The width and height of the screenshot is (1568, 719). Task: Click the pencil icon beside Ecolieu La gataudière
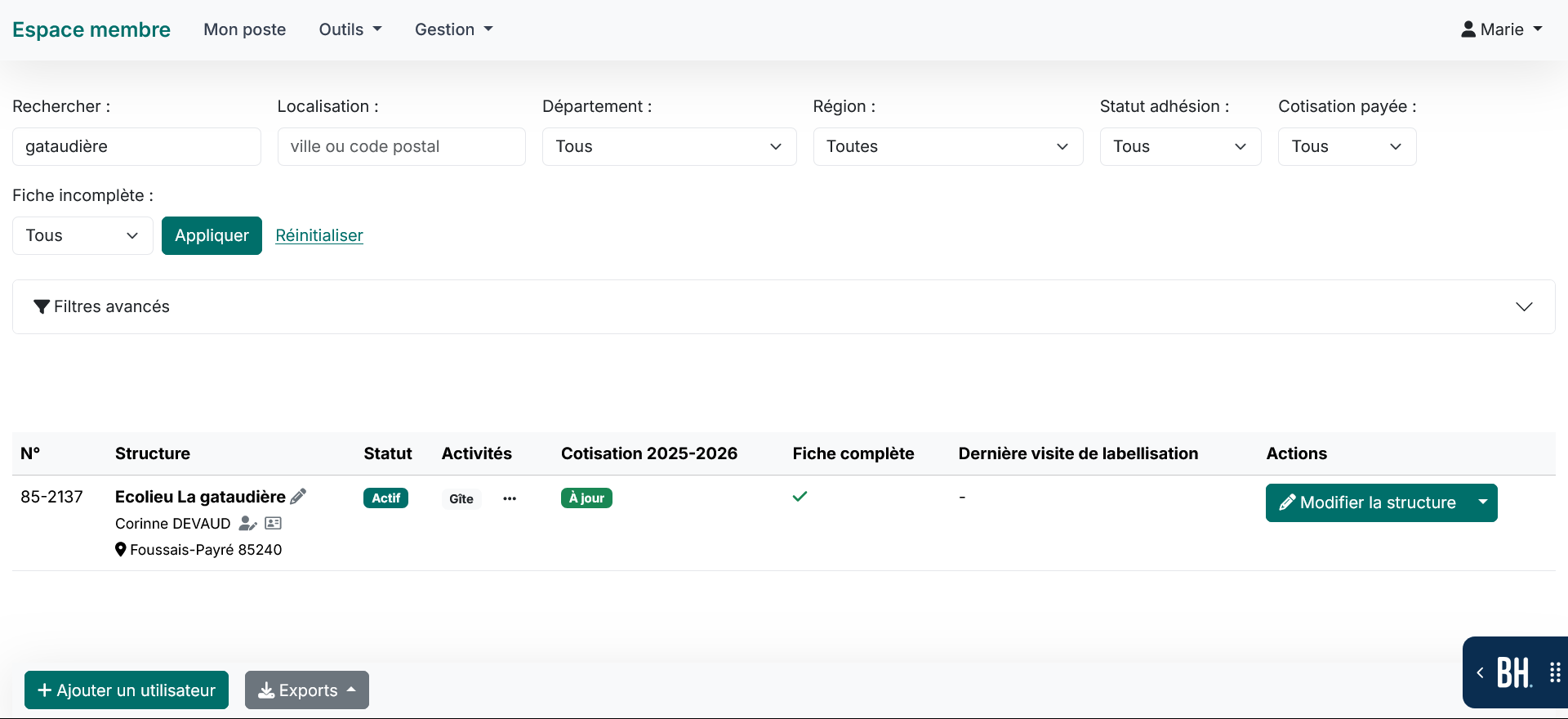click(298, 496)
